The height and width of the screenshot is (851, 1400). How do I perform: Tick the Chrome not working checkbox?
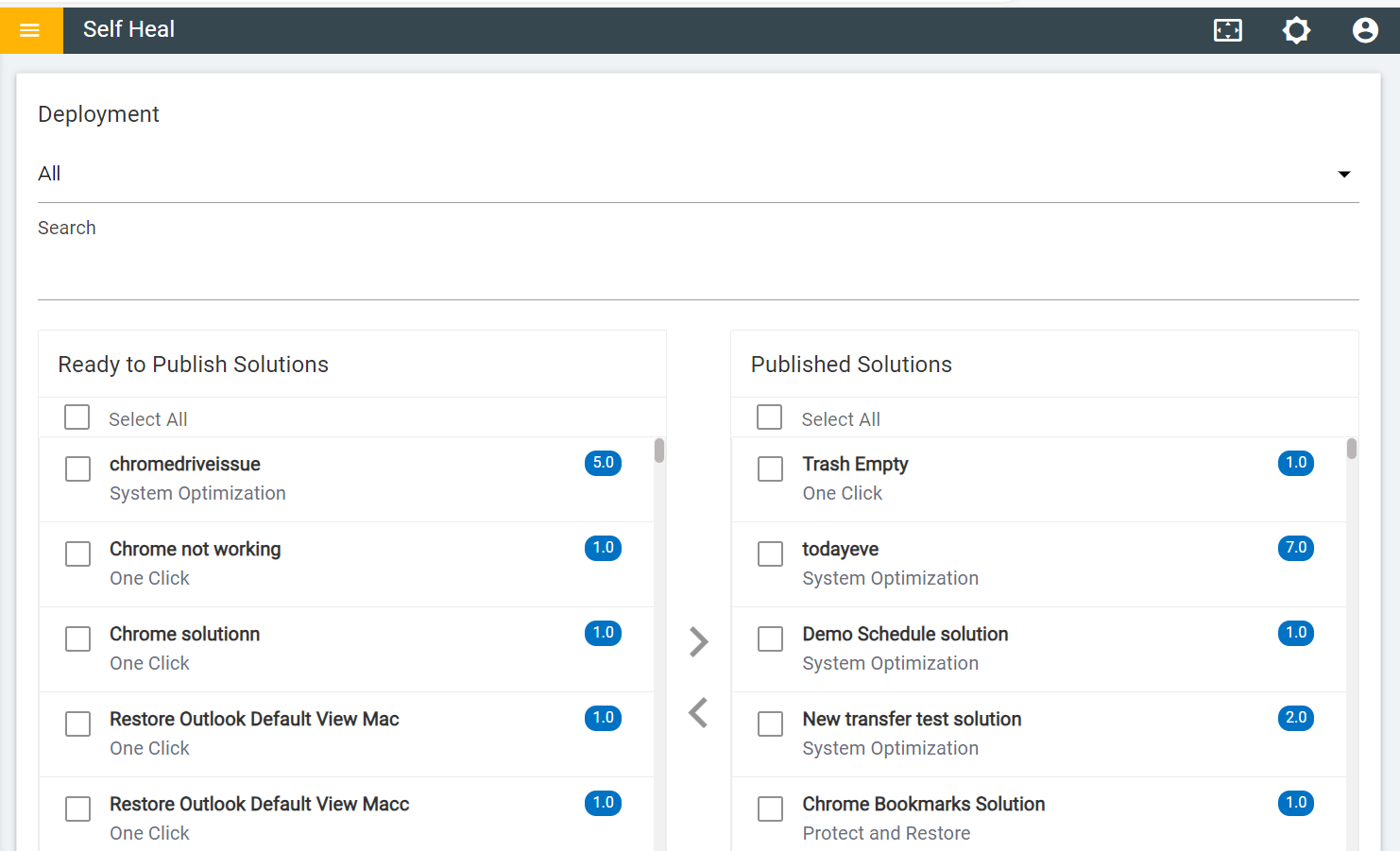tap(78, 553)
